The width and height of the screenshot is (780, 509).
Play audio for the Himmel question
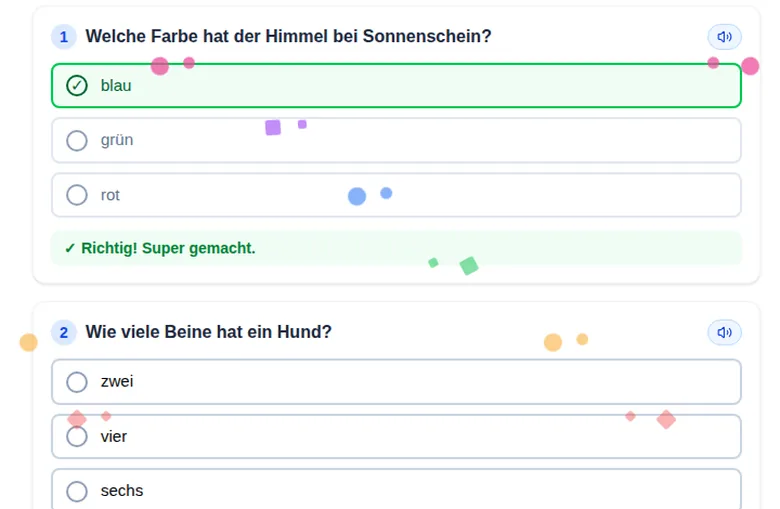724,37
